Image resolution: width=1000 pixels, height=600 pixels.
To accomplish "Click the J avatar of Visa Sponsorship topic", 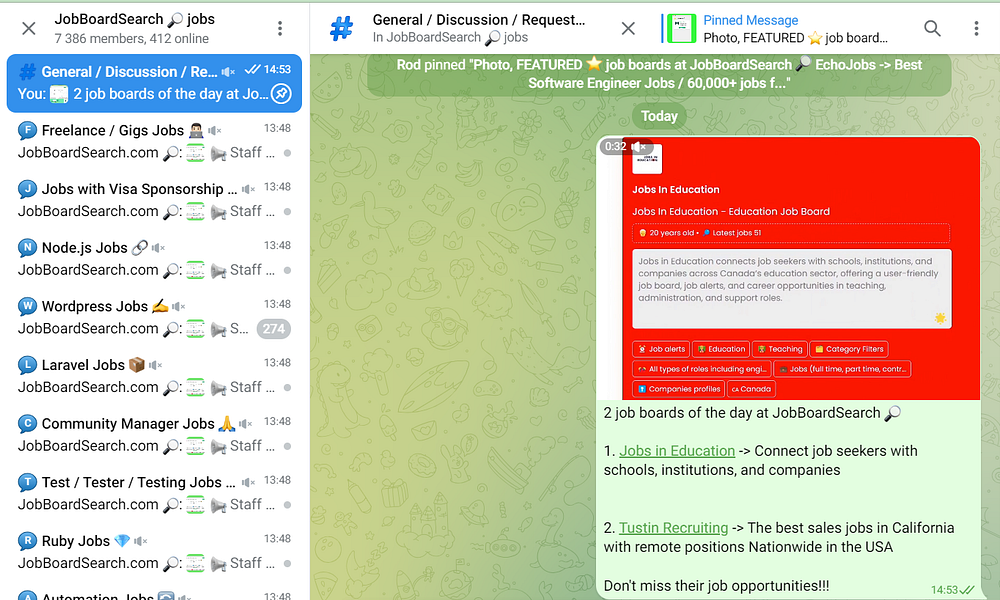I will click(x=27, y=189).
